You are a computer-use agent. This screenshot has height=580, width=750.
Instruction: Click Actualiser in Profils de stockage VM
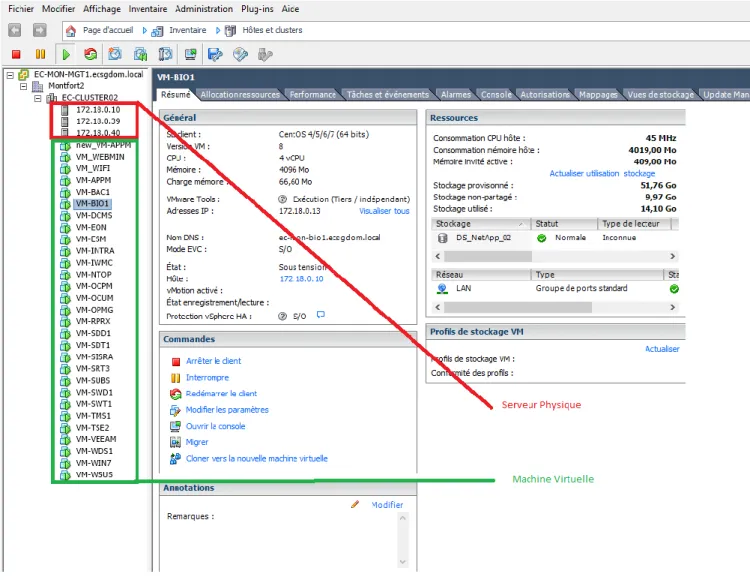tap(662, 349)
